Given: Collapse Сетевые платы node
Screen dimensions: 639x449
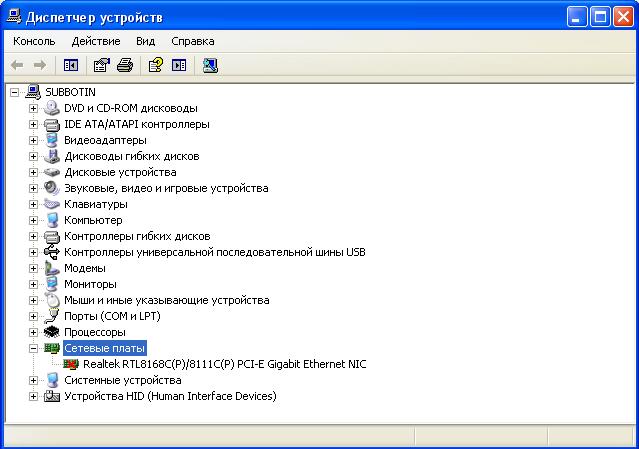Looking at the screenshot, I should click(x=33, y=348).
